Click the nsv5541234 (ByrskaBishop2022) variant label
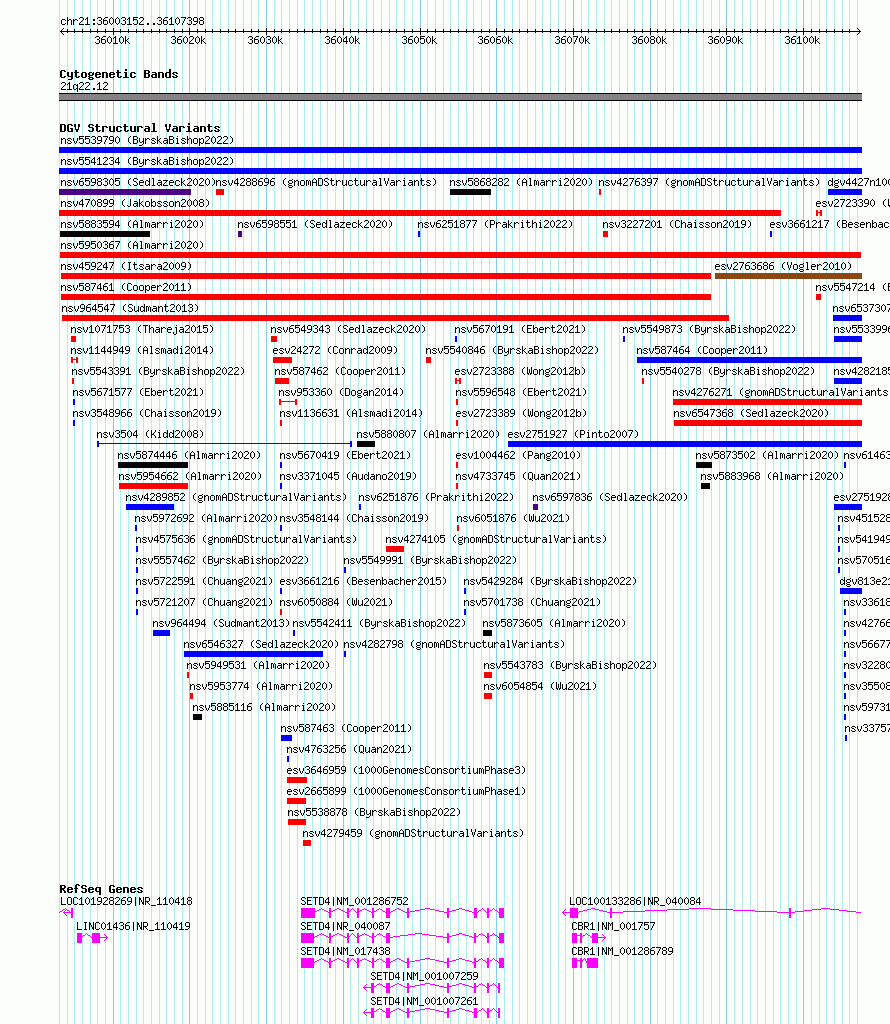This screenshot has width=890, height=1024. tap(147, 161)
